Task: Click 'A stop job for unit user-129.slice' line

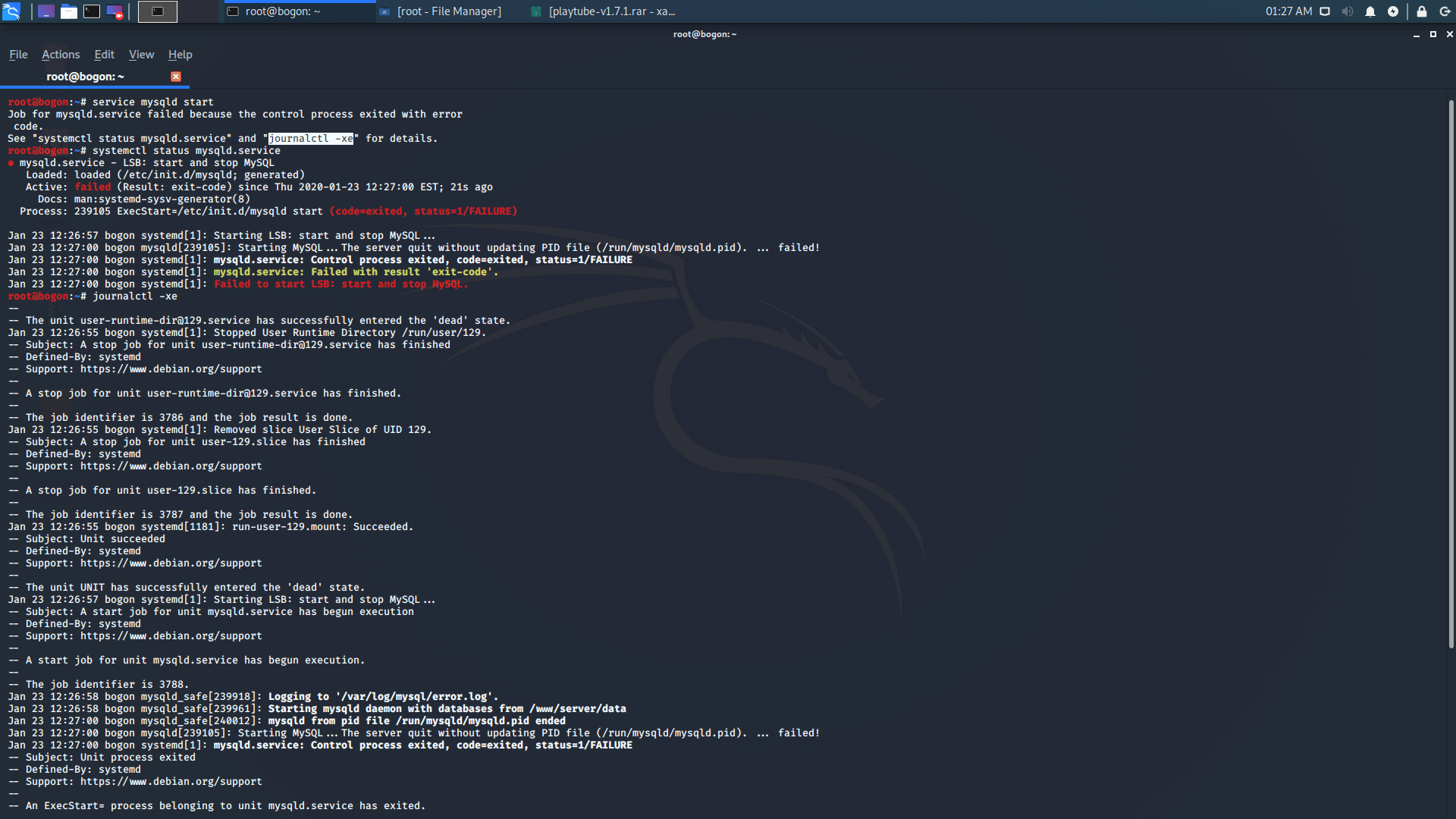Action: [x=162, y=491]
